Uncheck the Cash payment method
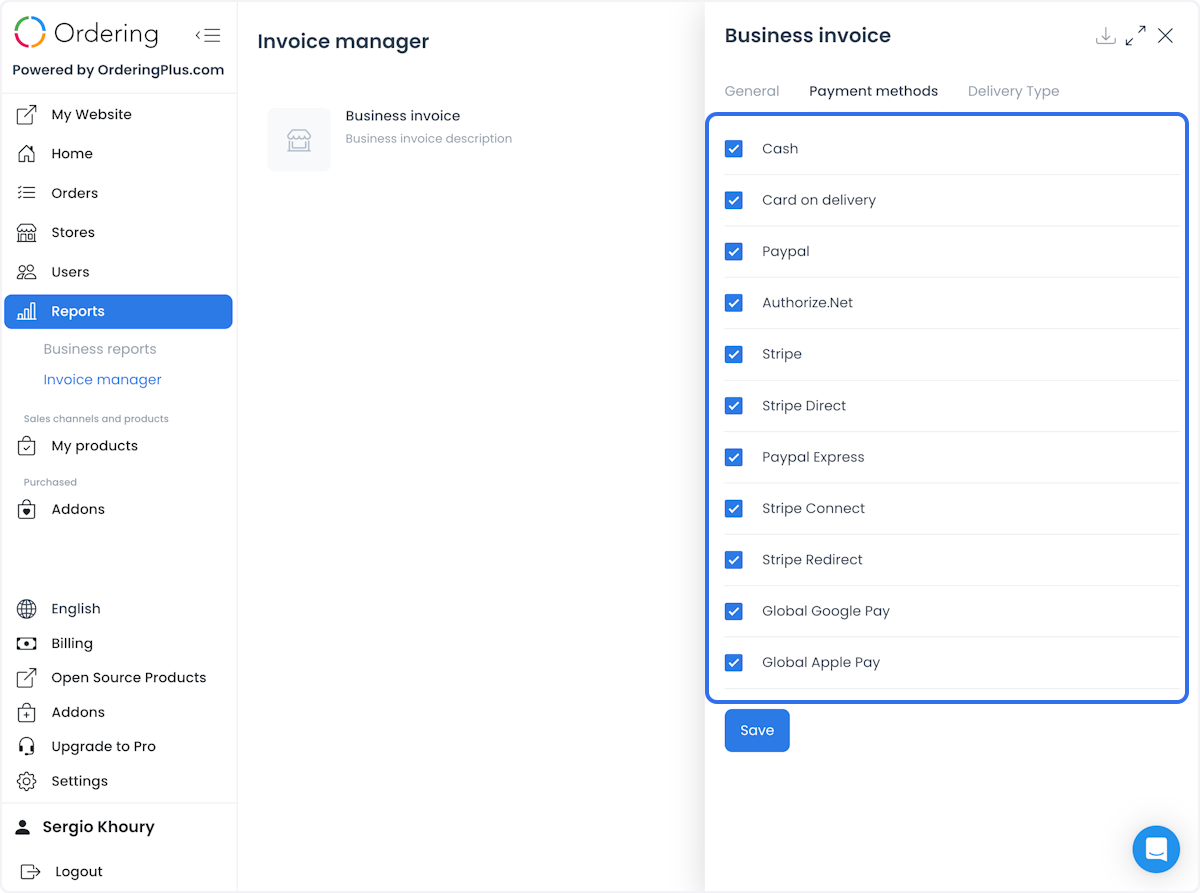 734,149
